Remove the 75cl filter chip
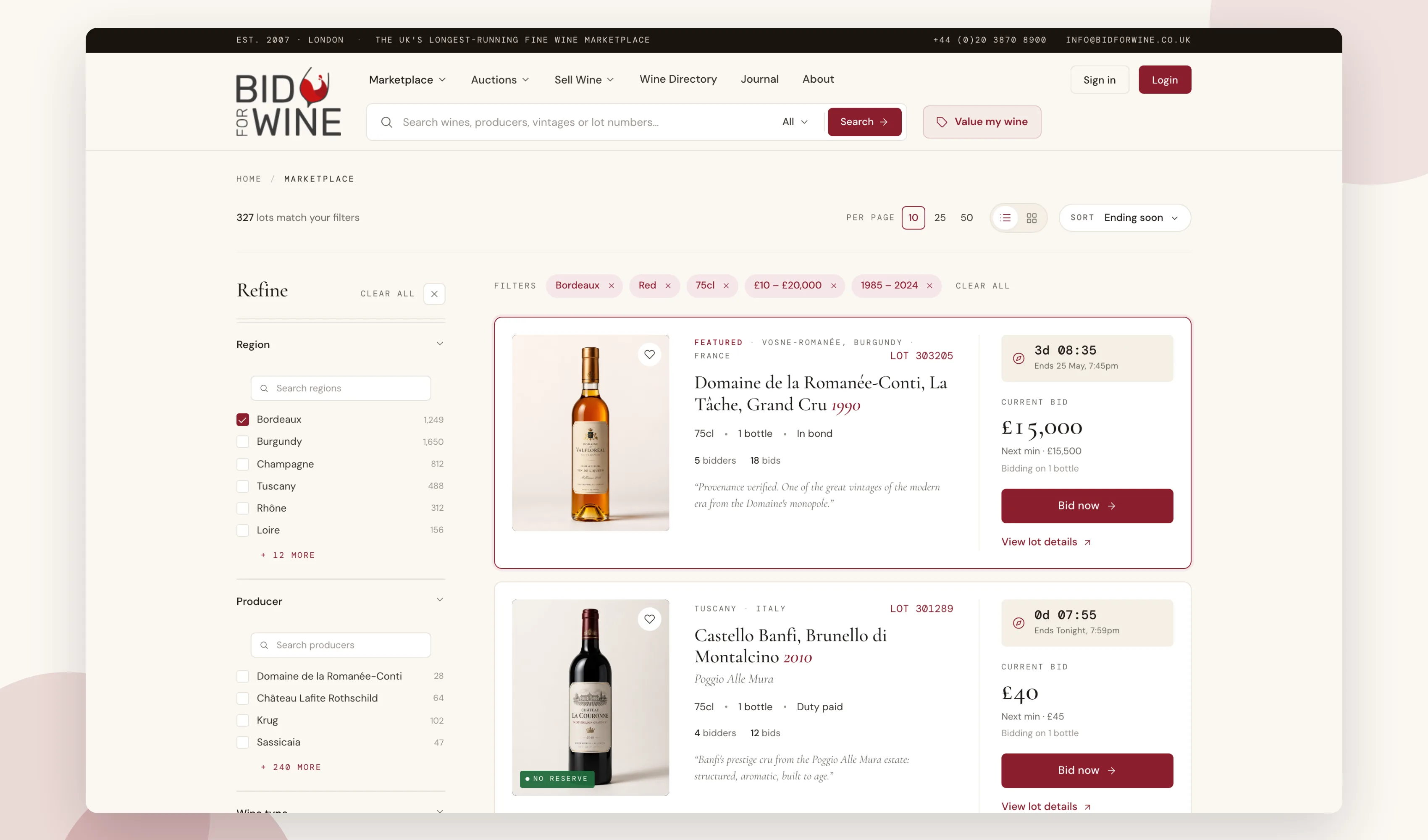The height and width of the screenshot is (840, 1428). pyautogui.click(x=726, y=286)
